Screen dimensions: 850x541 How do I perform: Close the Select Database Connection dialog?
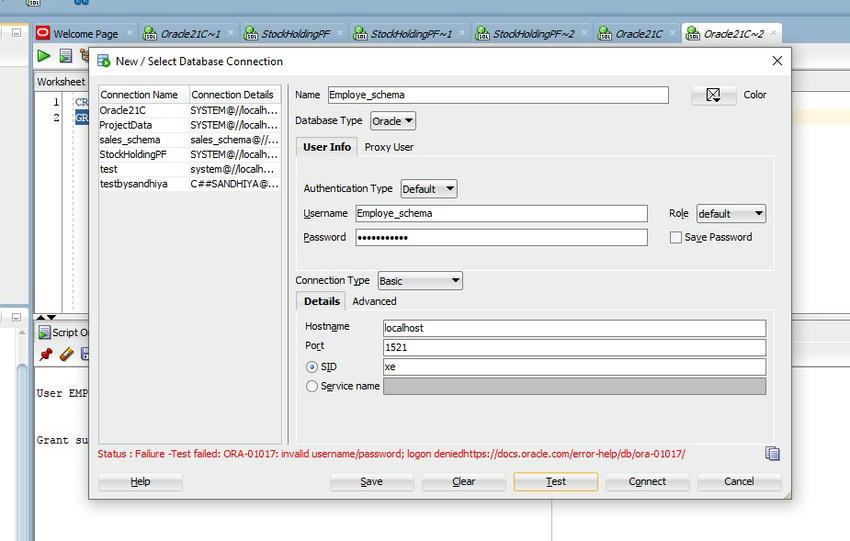(777, 61)
